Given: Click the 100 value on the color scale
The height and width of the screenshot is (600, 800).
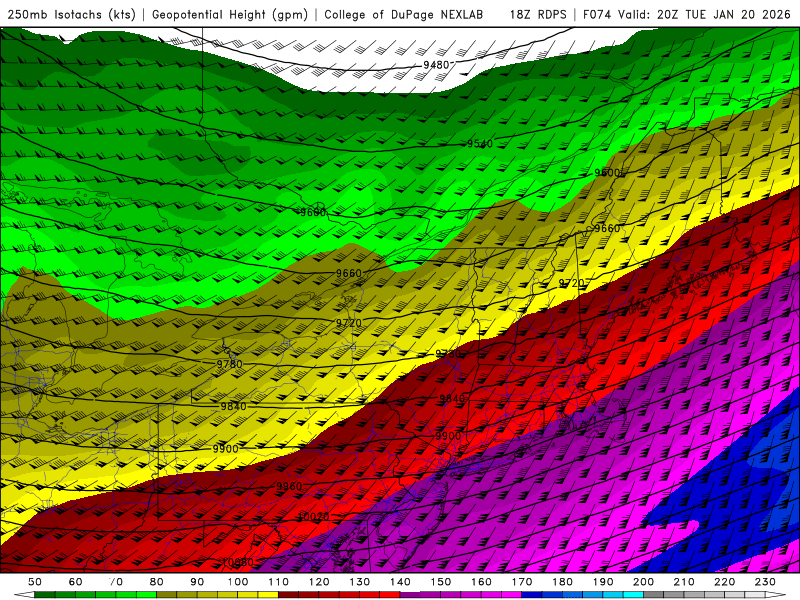Looking at the screenshot, I should click(x=238, y=582).
